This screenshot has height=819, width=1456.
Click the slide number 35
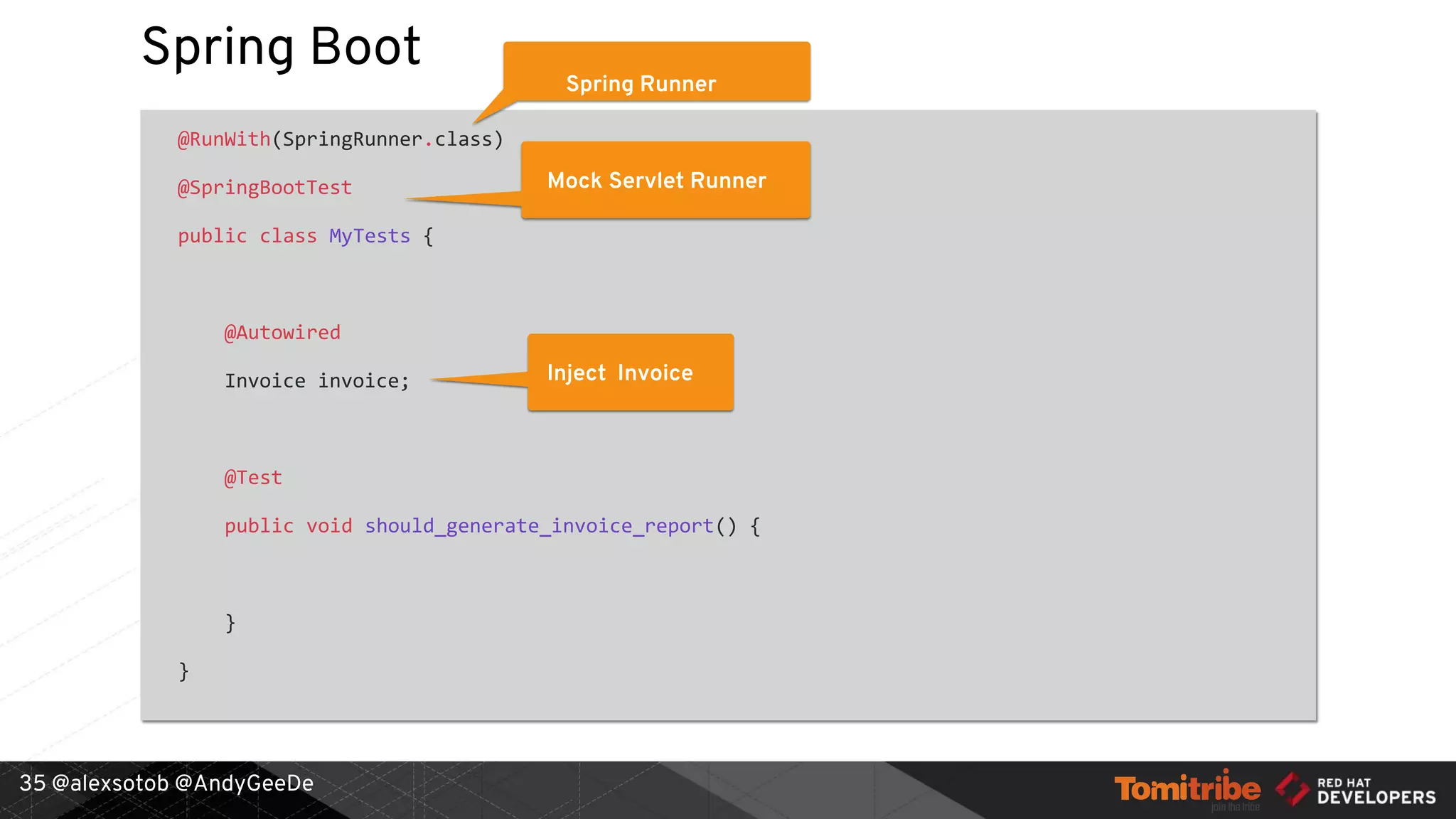(32, 783)
